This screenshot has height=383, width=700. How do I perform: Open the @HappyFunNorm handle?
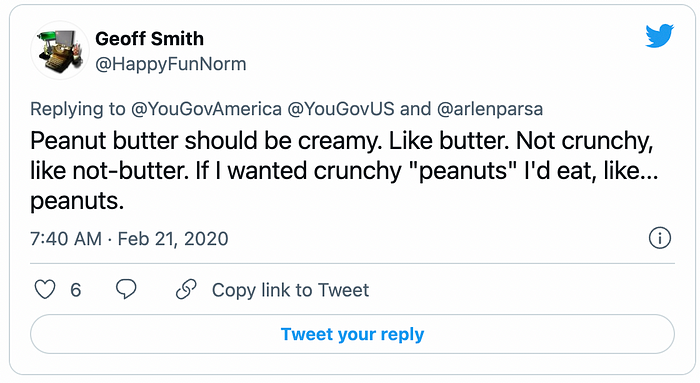point(171,64)
